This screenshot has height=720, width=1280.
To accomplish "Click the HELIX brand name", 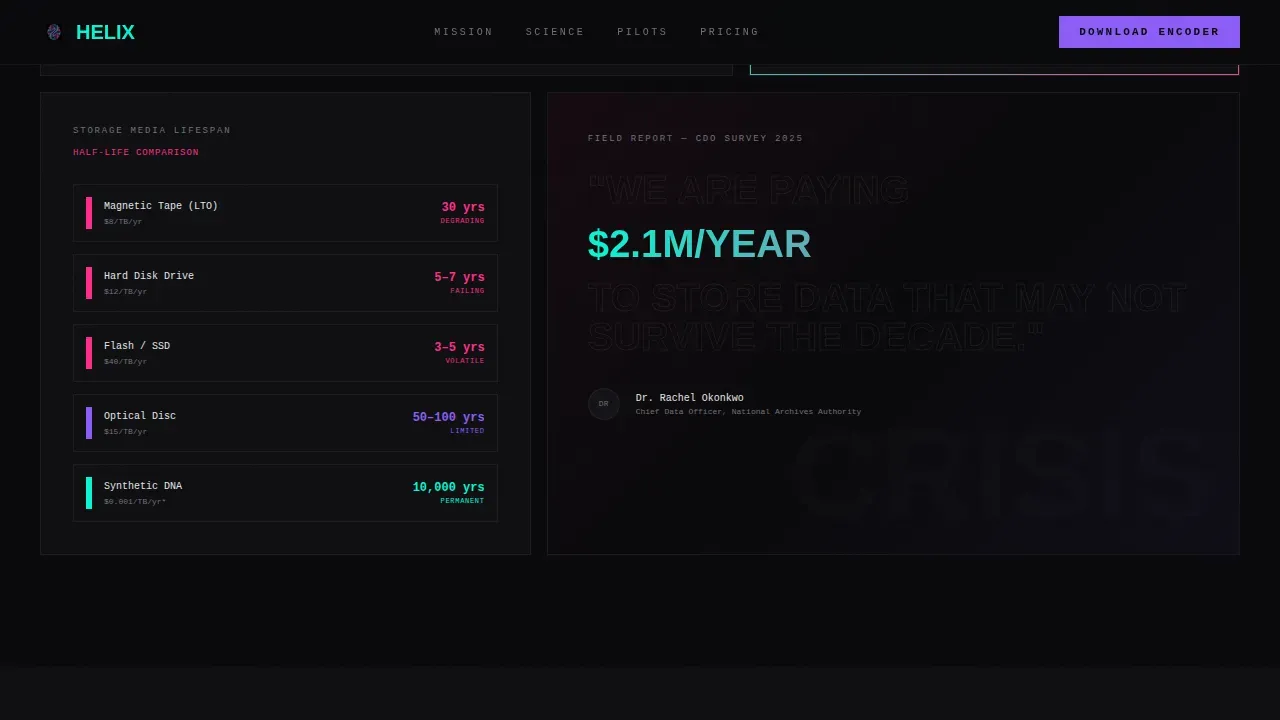I will (x=105, y=32).
